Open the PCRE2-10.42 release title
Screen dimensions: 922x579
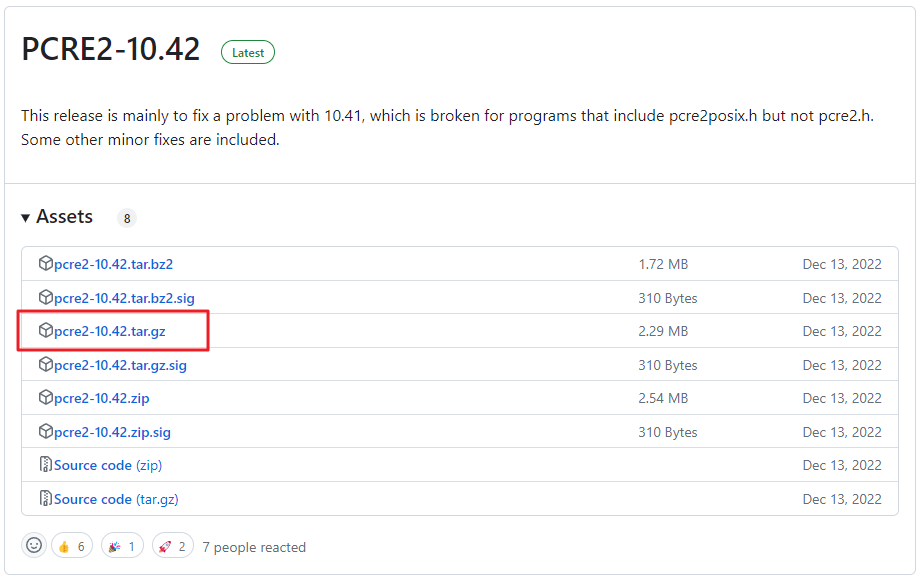click(111, 49)
